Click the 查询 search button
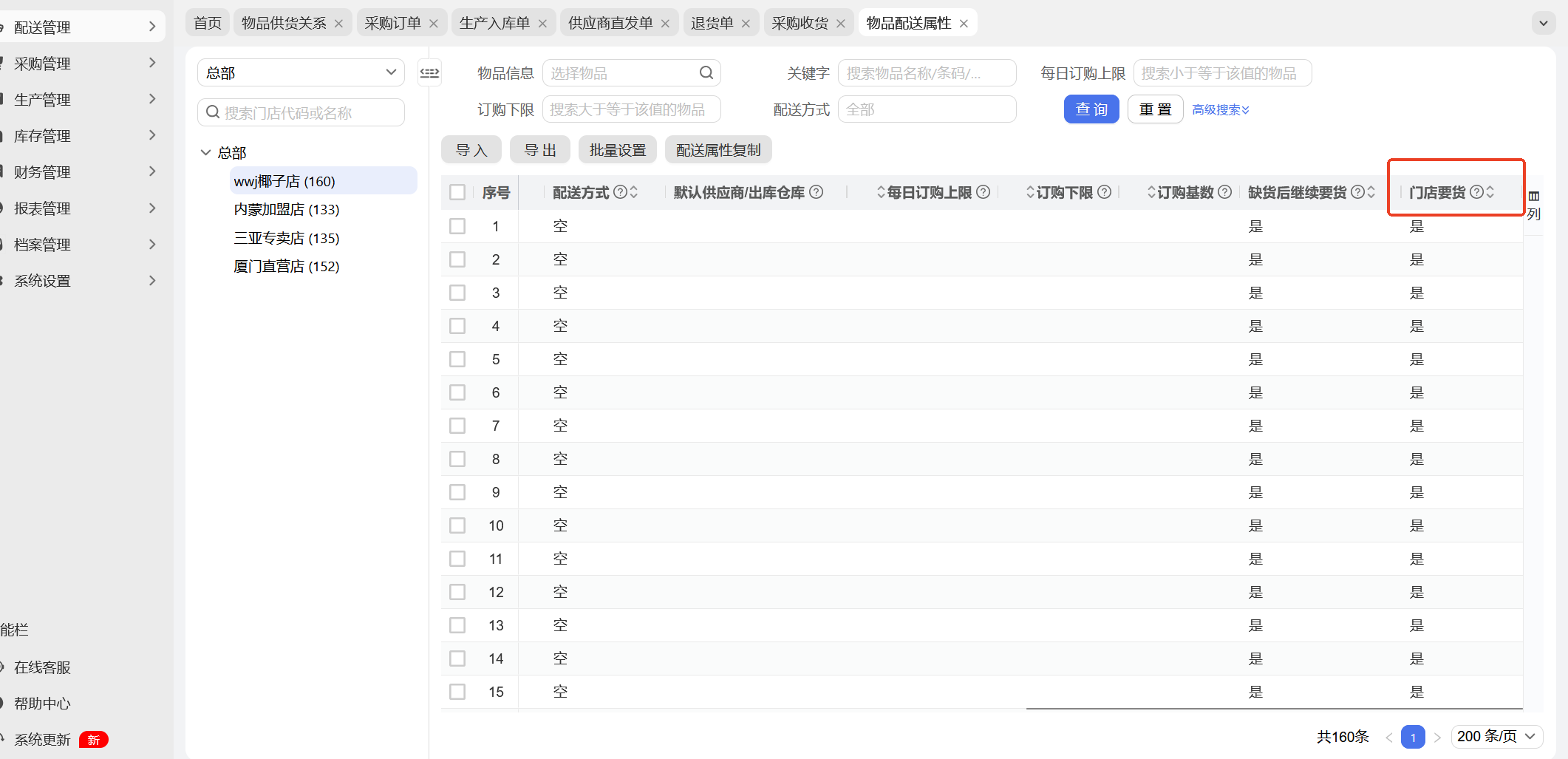 (1091, 109)
